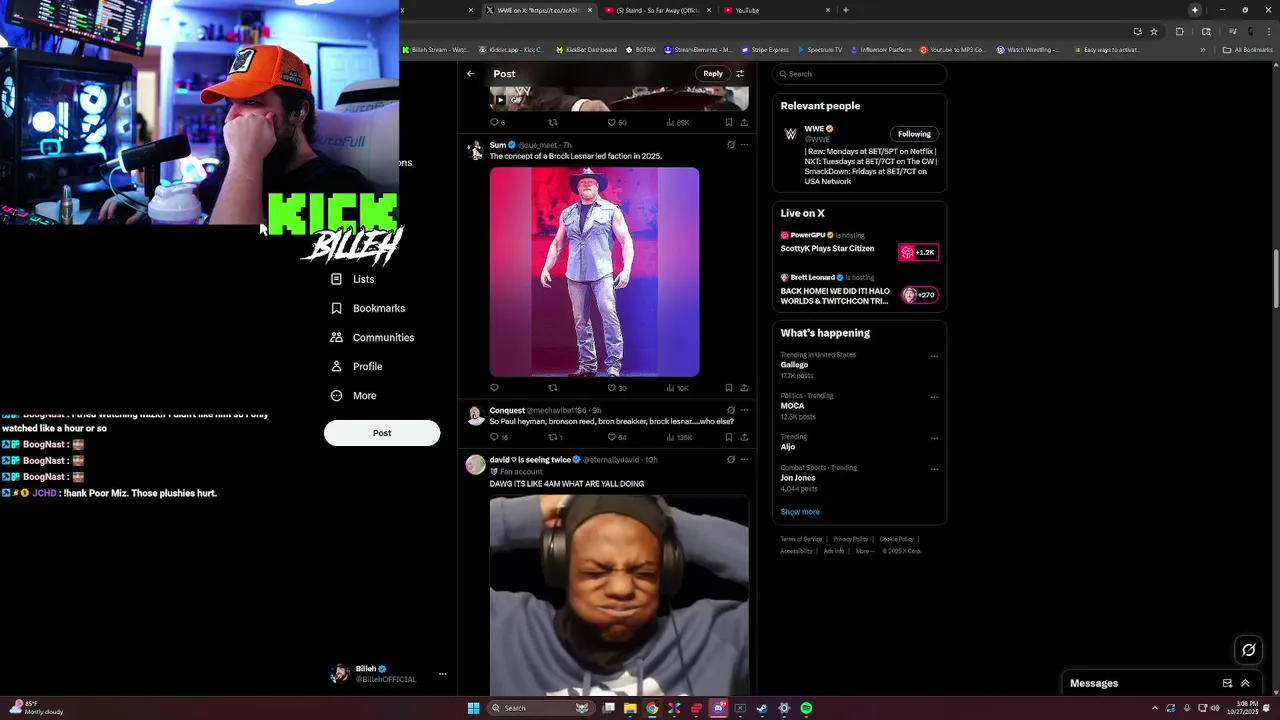This screenshot has width=1280, height=720.
Task: Bookmark this page star icon
Action: point(1154,31)
